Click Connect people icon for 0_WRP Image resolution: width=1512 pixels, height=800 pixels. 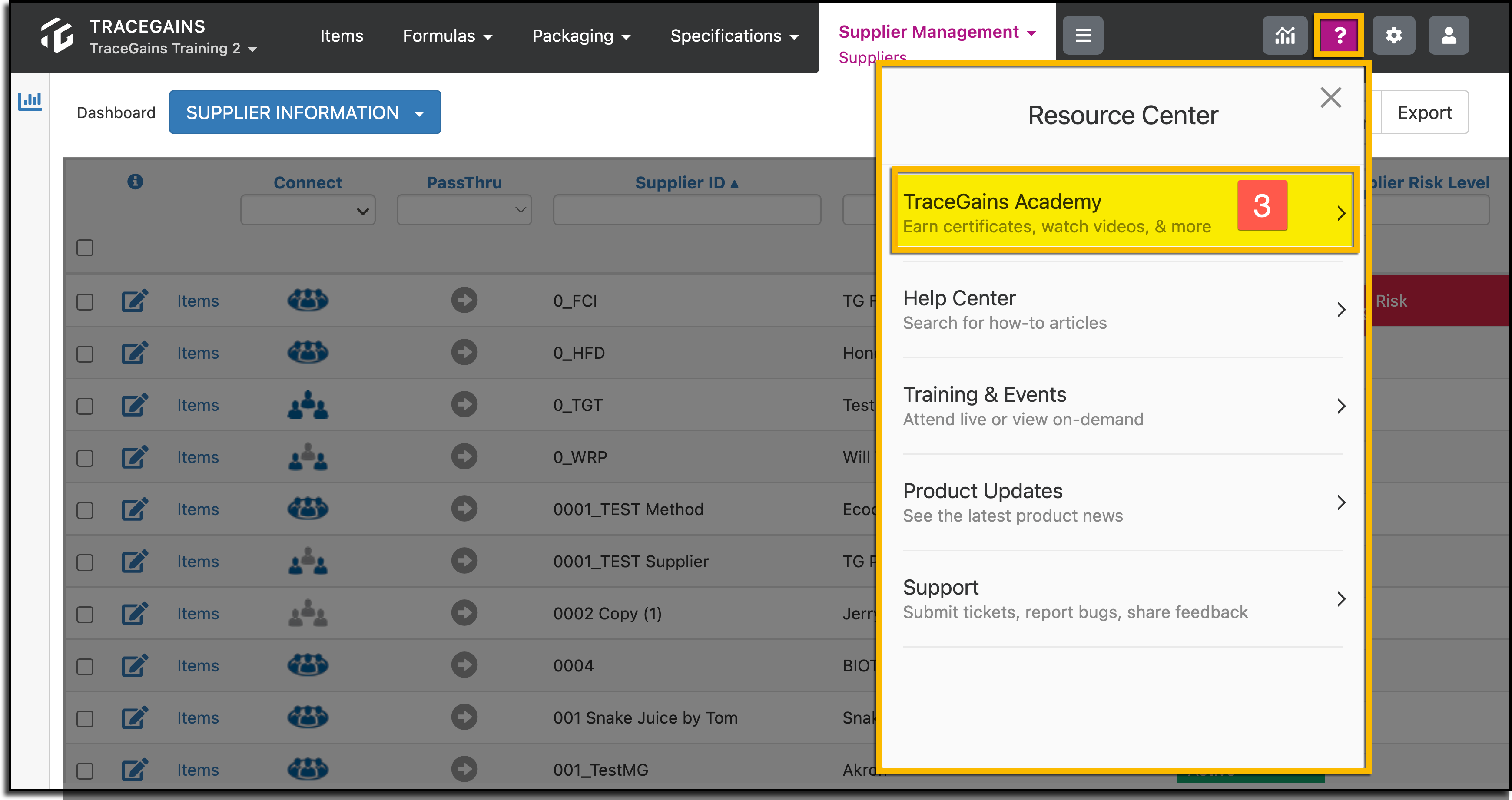point(308,456)
